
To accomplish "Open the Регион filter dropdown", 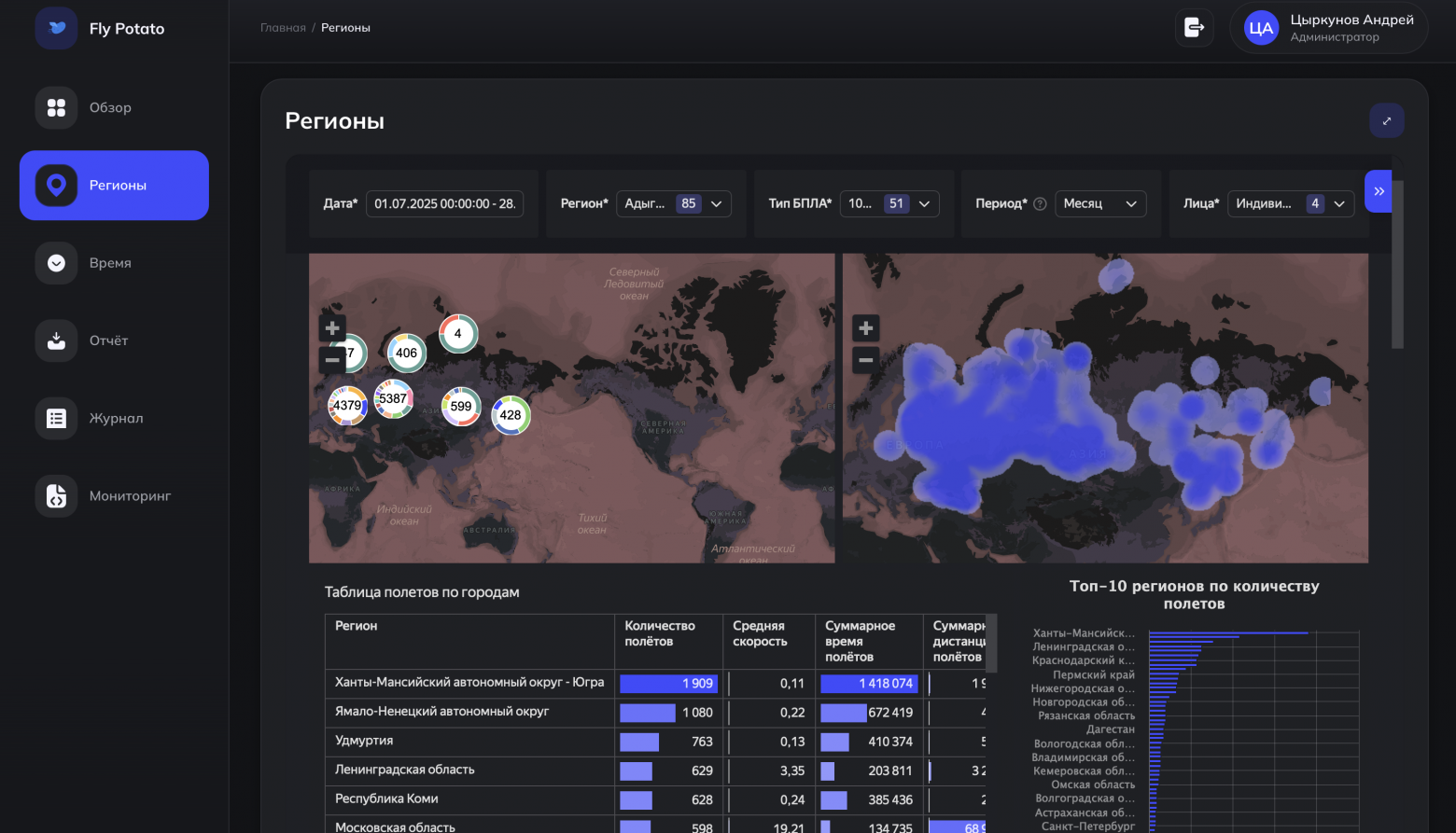I will pos(674,203).
